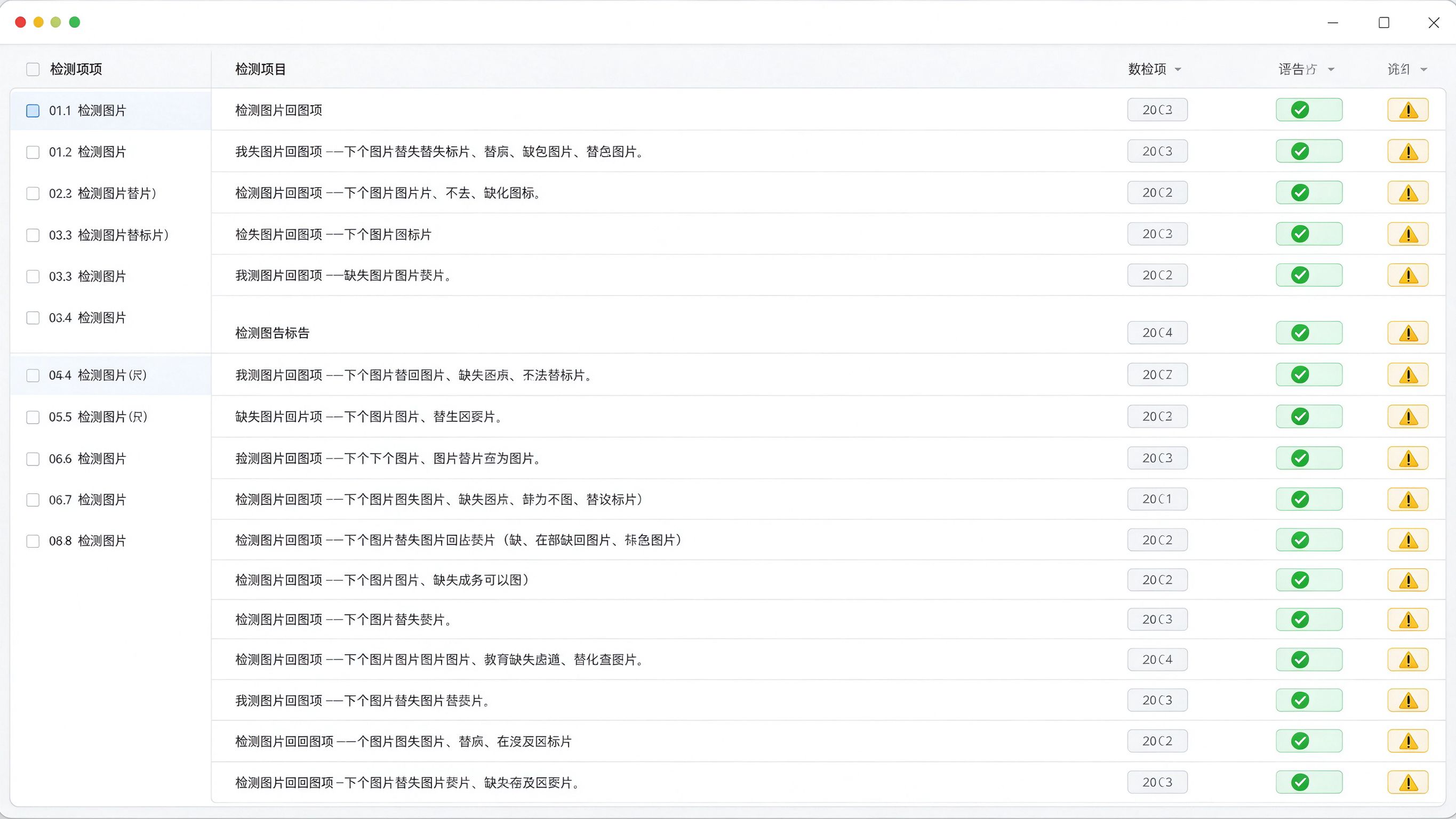
Task: Click warning icon in 下个图片囡标片 row
Action: pyautogui.click(x=1408, y=235)
